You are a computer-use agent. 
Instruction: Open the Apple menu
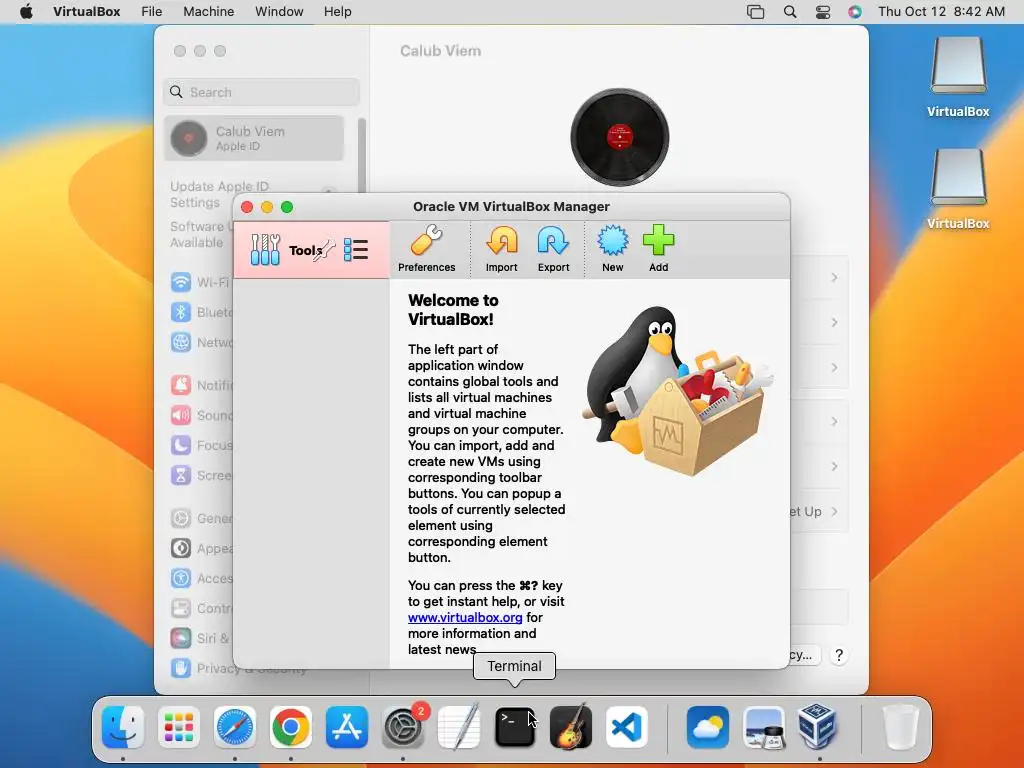26,12
